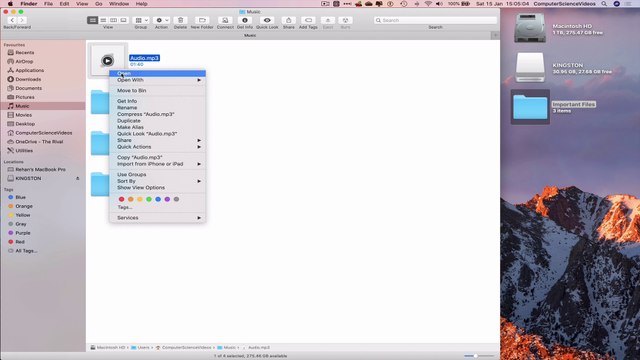Toggle Use Groups in context menu
The width and height of the screenshot is (640, 360).
click(x=158, y=175)
